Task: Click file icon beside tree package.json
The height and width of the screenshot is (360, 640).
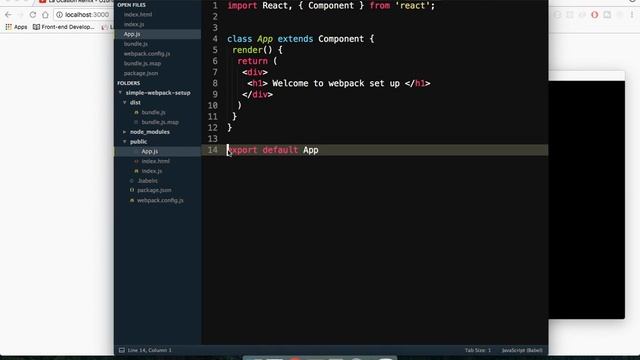Action: 132,190
